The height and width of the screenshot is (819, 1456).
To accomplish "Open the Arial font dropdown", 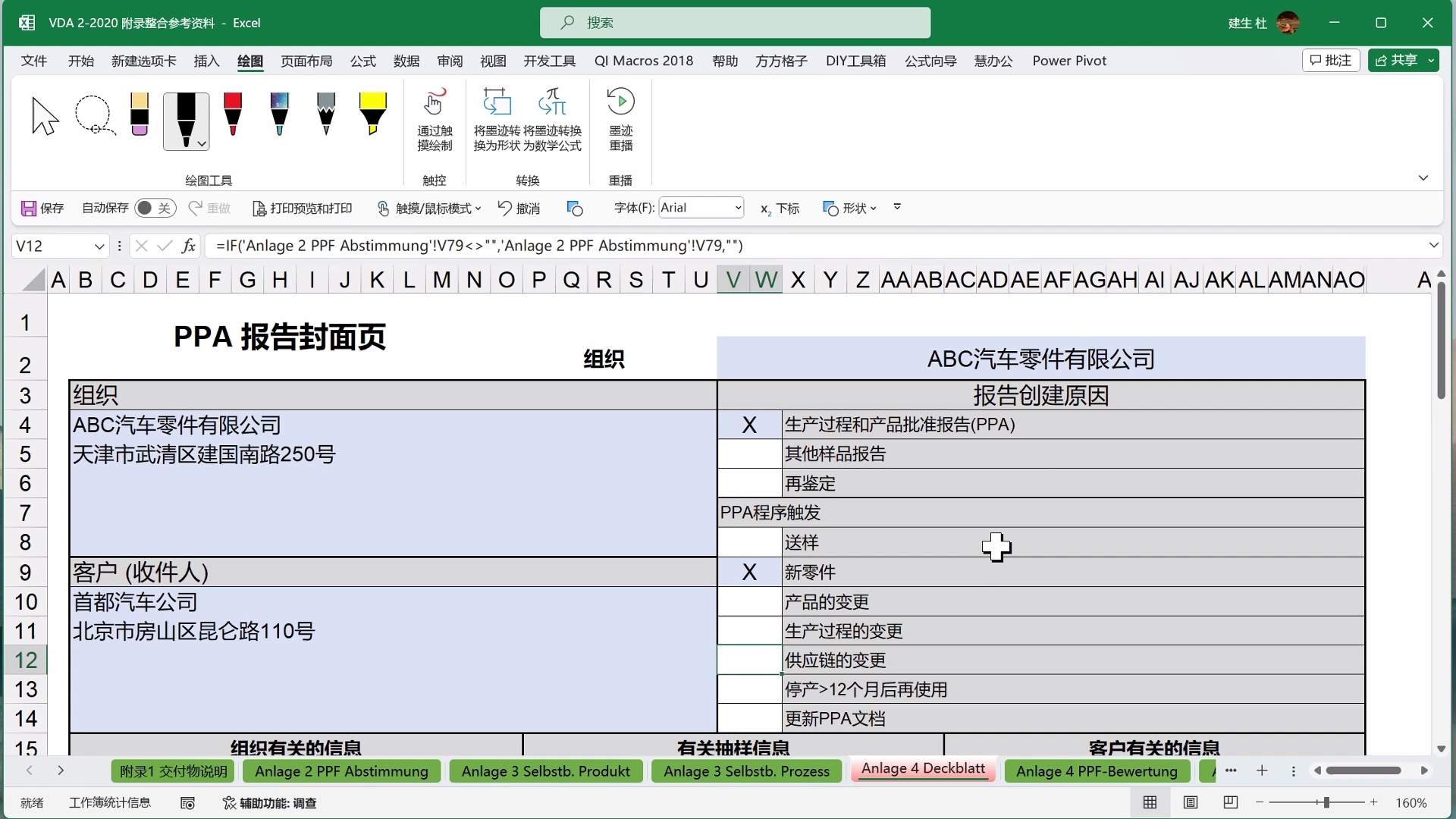I will click(737, 207).
